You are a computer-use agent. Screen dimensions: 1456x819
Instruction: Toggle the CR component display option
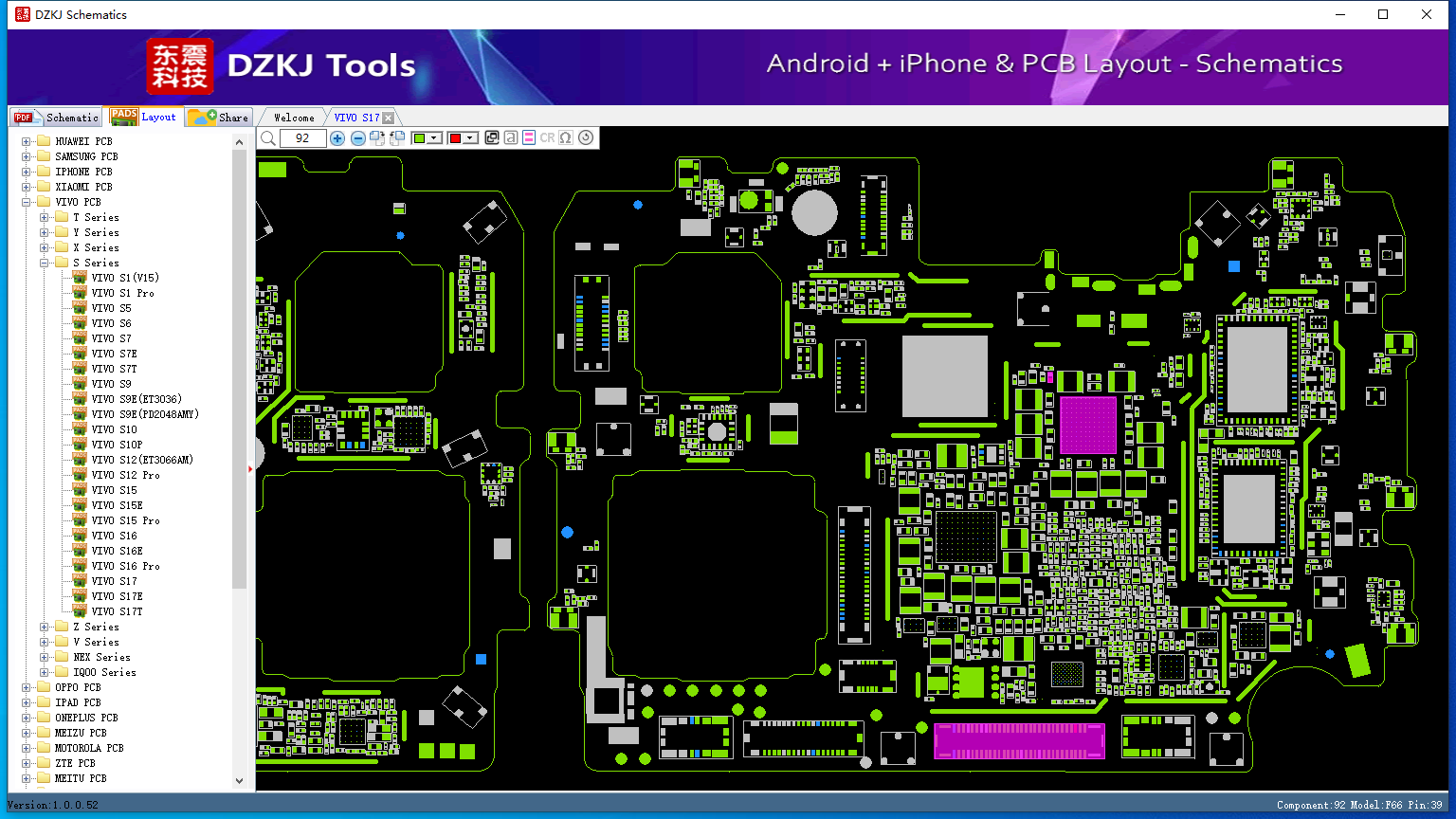pyautogui.click(x=547, y=138)
